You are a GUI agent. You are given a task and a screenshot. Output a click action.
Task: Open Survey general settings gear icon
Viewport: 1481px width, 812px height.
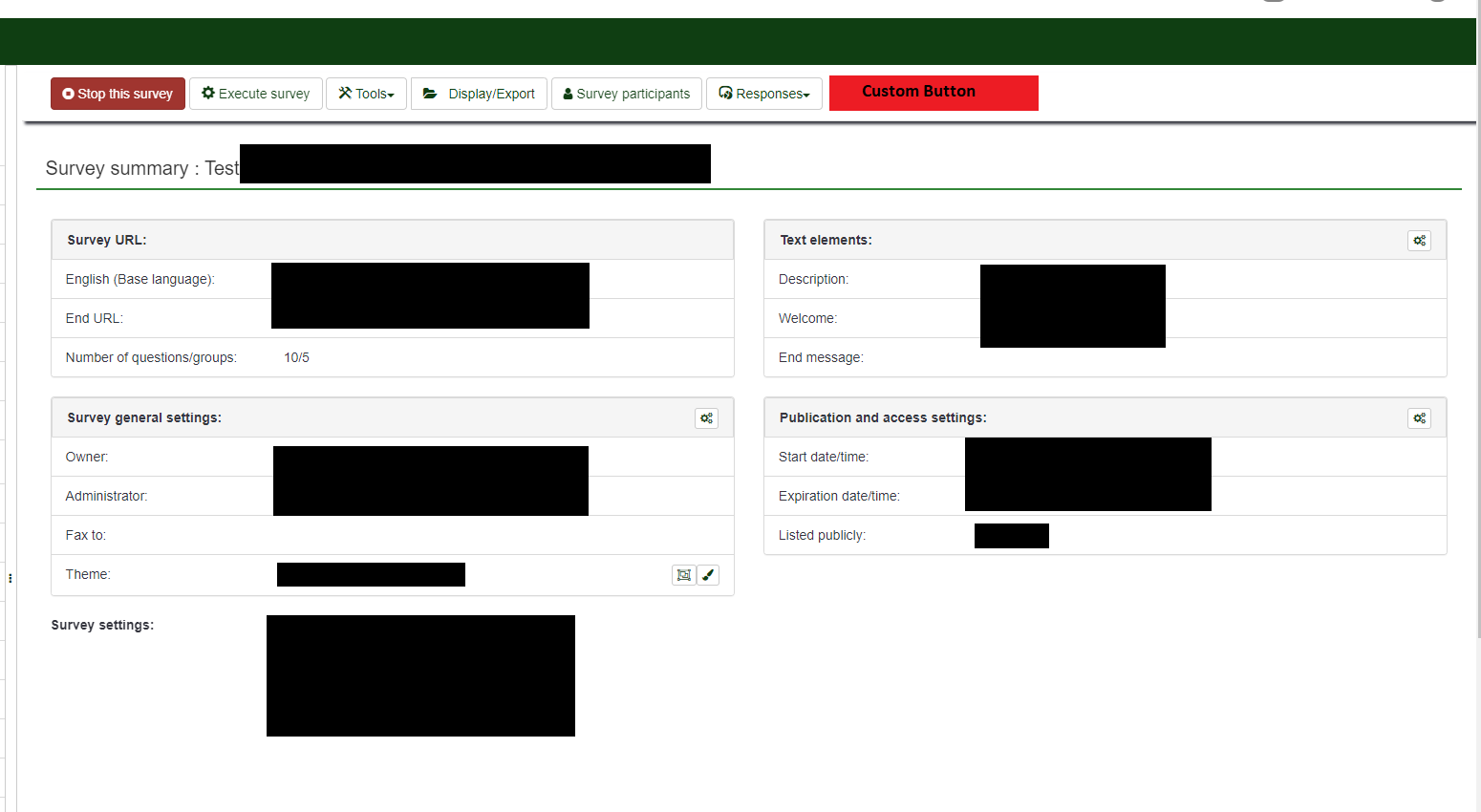point(706,418)
